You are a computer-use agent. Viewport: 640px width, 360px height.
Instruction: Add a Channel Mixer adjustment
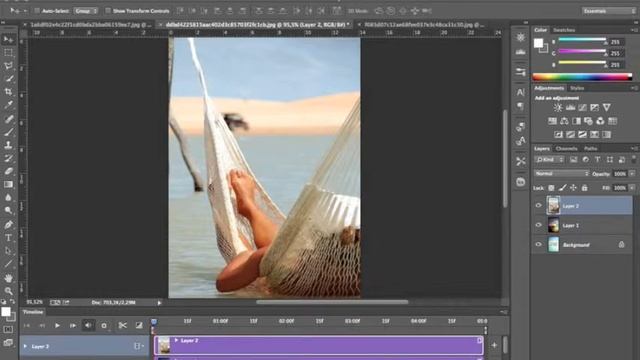600,121
